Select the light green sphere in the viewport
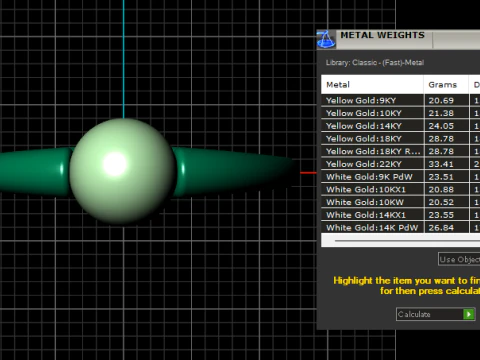480x360 pixels. point(123,171)
